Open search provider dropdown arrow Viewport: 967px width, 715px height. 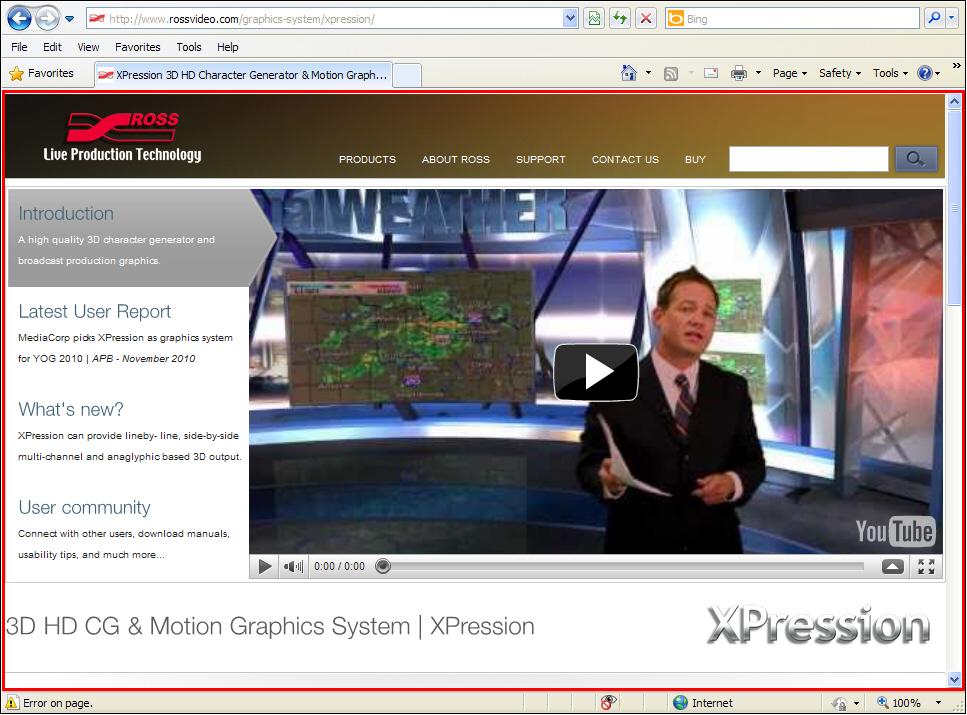pos(952,19)
